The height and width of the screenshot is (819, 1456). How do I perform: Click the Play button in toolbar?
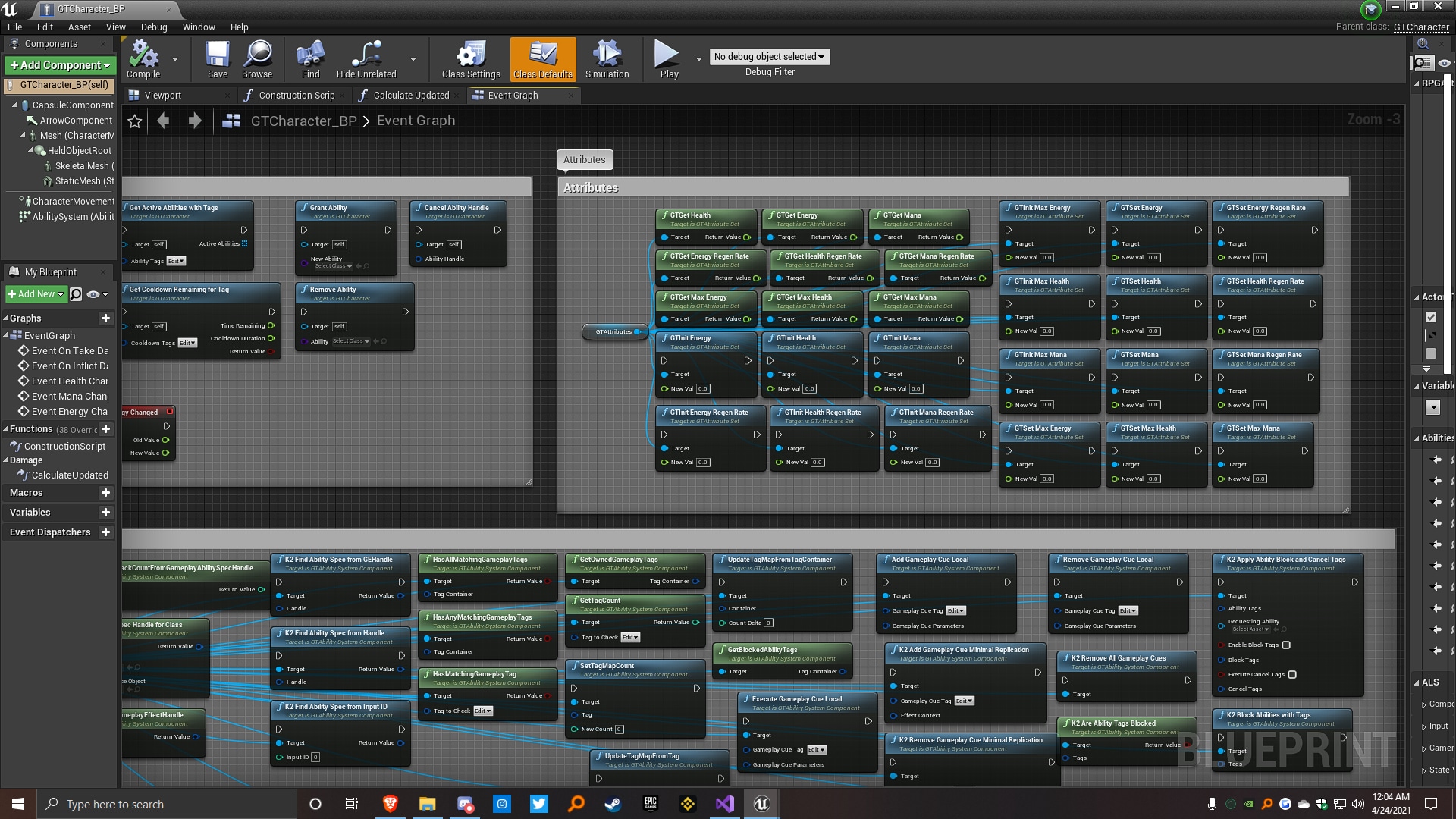point(668,59)
